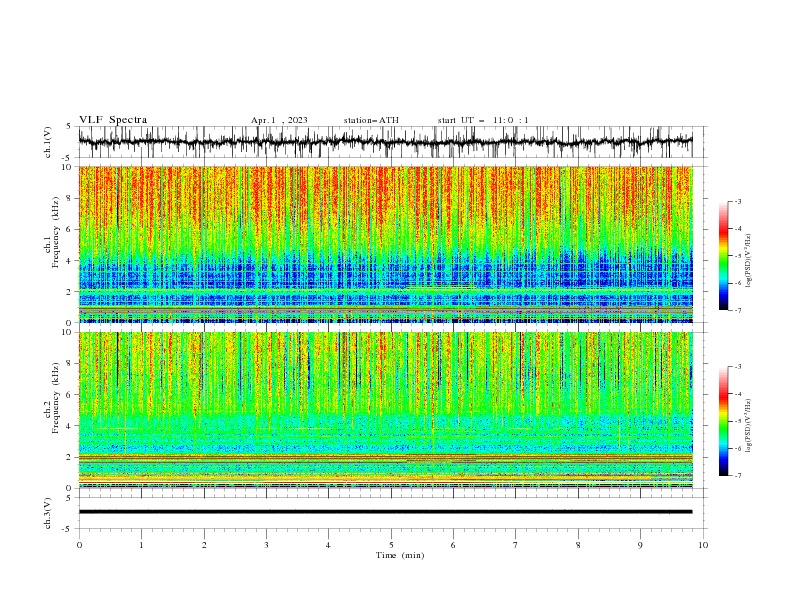Viewport: 792px width, 612px height.
Task: Click the upper 'log(PSD)(V²/Hz)' colorbar label
Action: click(749, 261)
